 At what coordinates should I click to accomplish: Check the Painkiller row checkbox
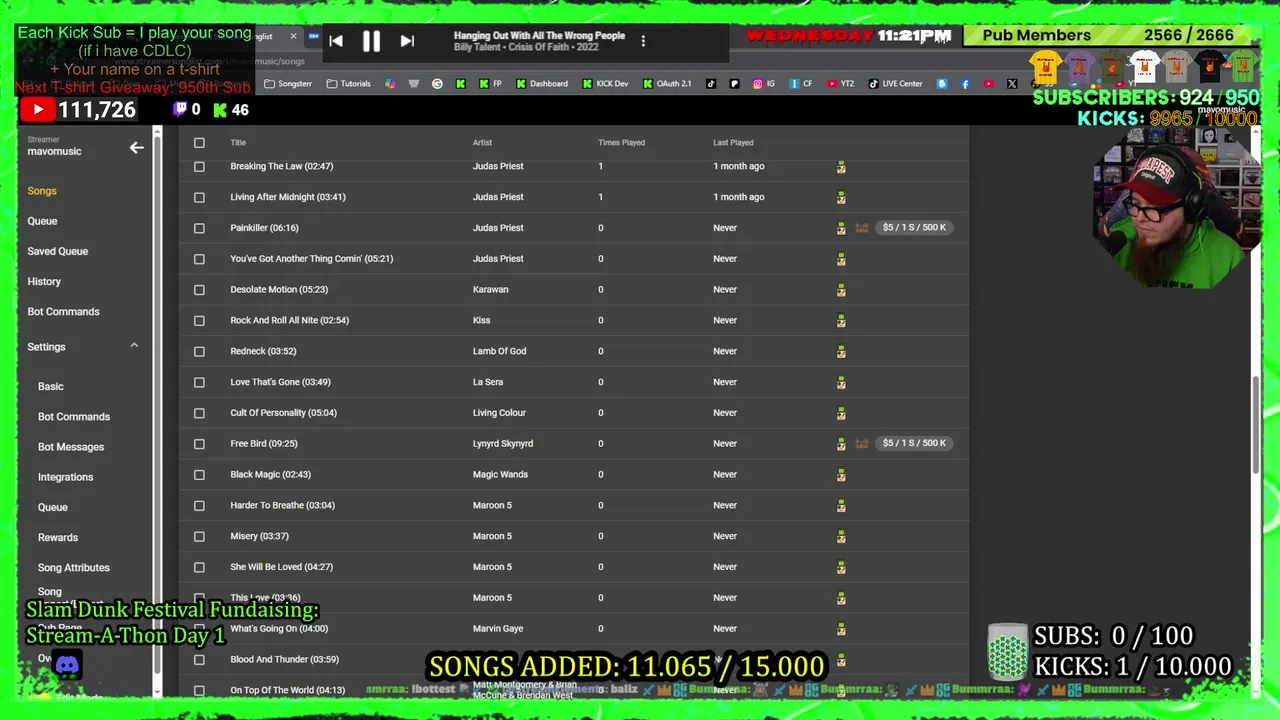(199, 228)
